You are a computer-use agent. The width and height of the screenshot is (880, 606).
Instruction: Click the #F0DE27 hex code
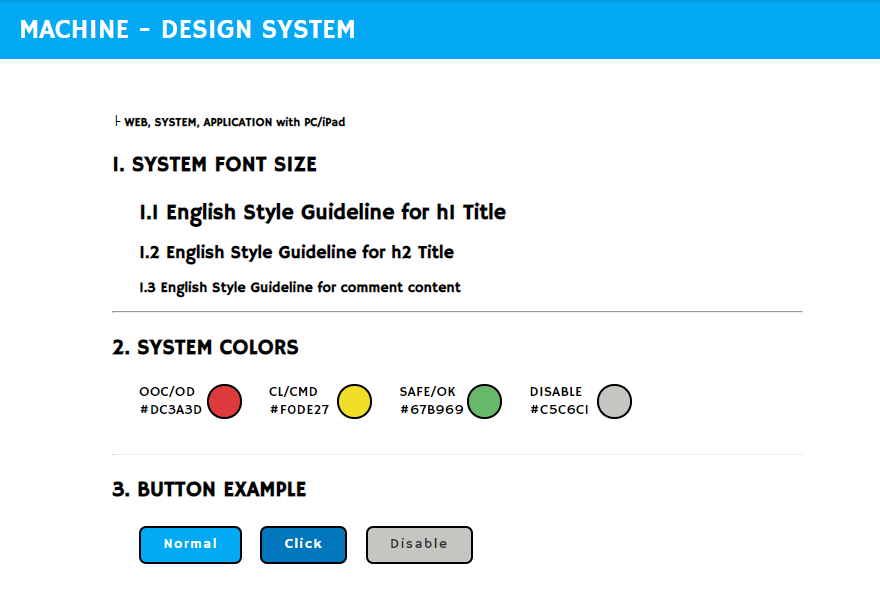pos(299,410)
